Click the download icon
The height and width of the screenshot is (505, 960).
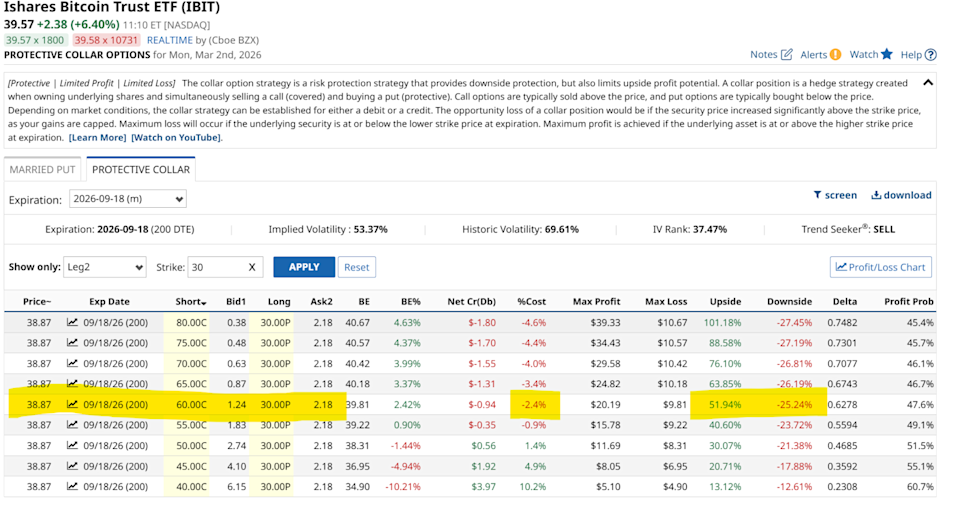(x=877, y=195)
